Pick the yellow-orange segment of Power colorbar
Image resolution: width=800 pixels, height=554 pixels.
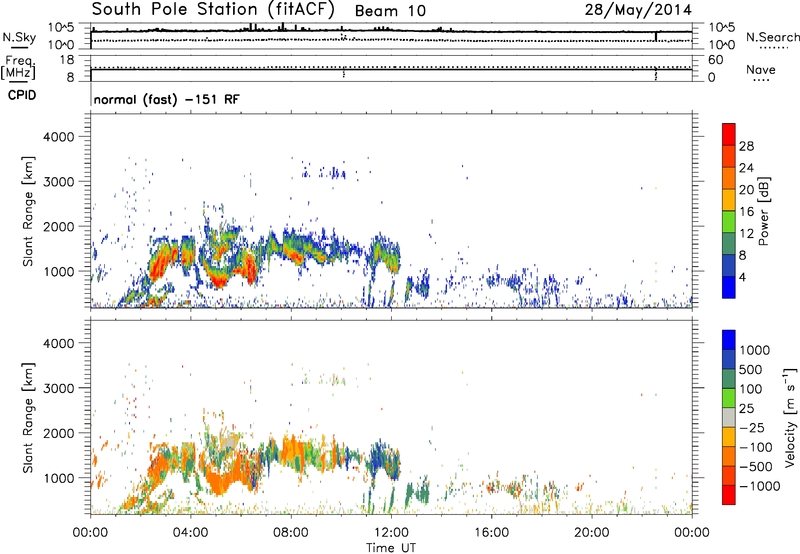(729, 199)
